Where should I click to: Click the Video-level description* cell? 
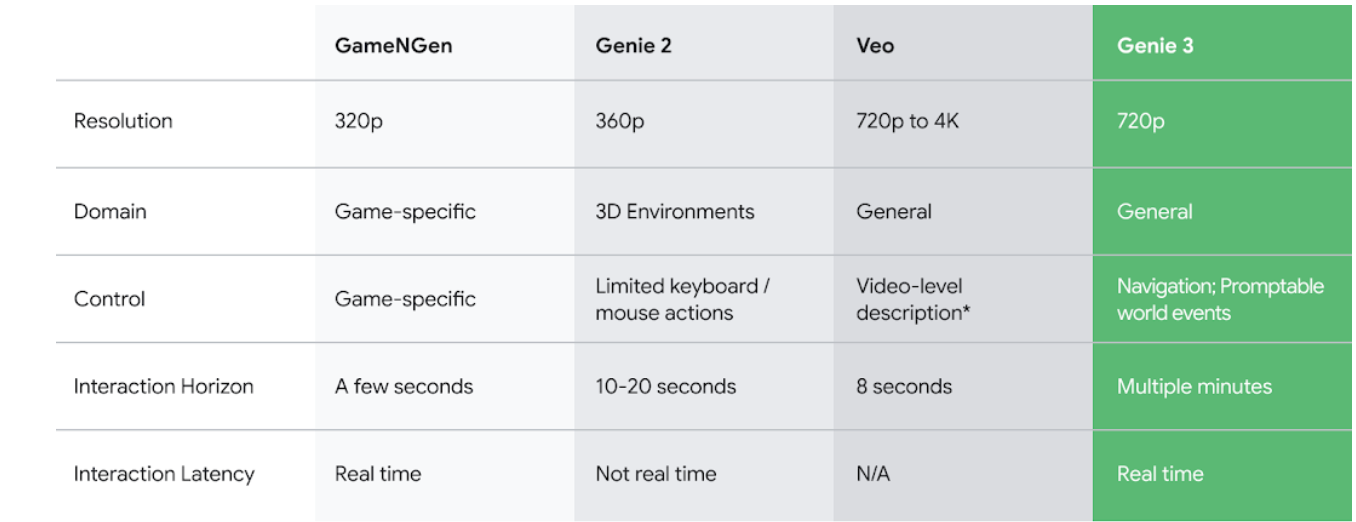(914, 299)
